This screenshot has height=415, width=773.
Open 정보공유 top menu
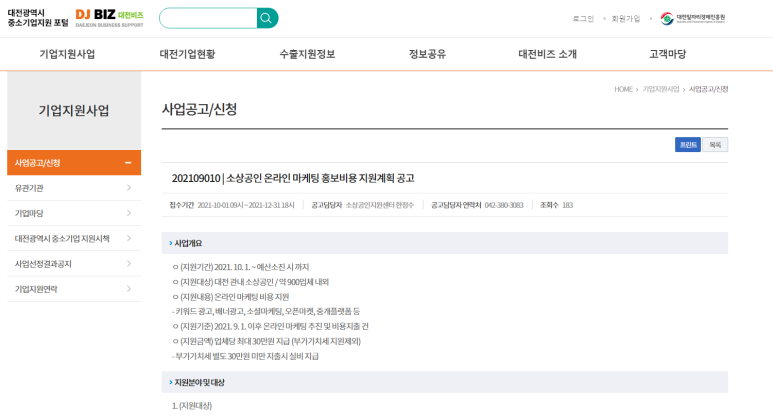click(427, 54)
